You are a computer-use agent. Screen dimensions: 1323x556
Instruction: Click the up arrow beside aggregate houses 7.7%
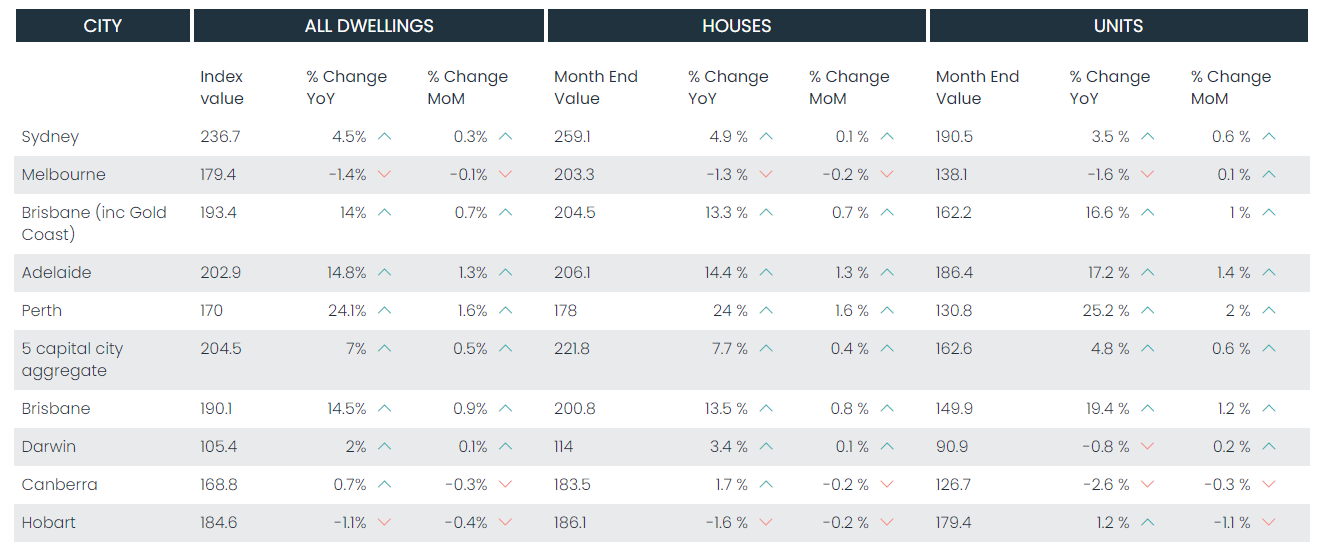766,349
